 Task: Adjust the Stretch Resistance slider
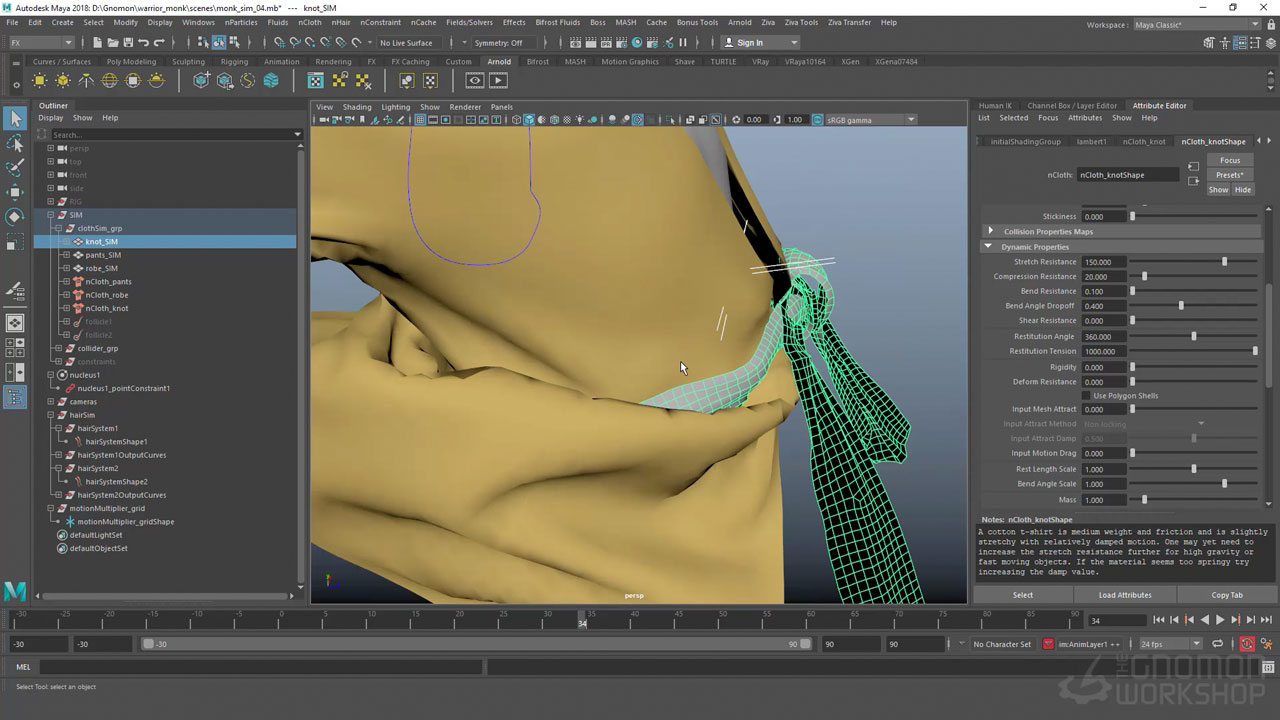click(x=1224, y=262)
